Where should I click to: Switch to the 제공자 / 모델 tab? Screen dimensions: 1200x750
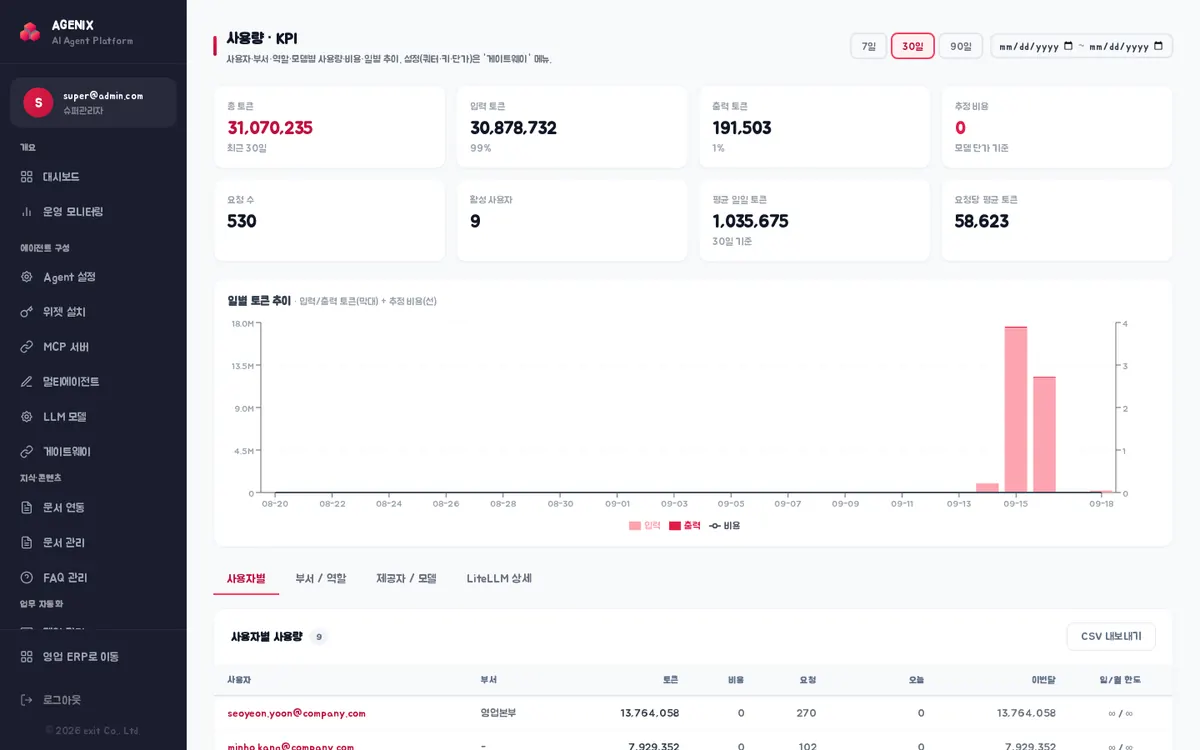coord(406,578)
